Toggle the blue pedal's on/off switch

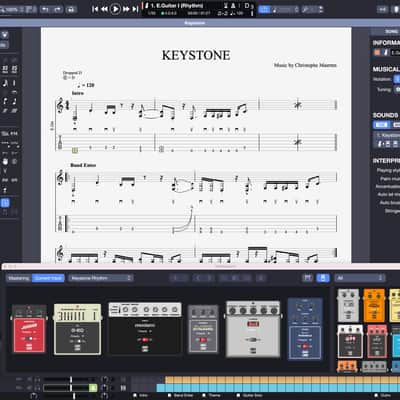[305, 346]
